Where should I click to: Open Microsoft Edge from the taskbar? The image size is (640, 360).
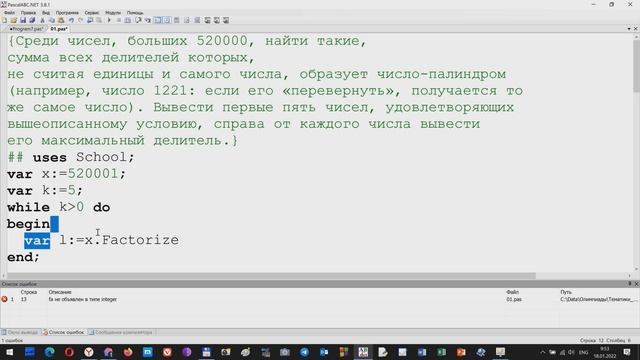[x=49, y=352]
